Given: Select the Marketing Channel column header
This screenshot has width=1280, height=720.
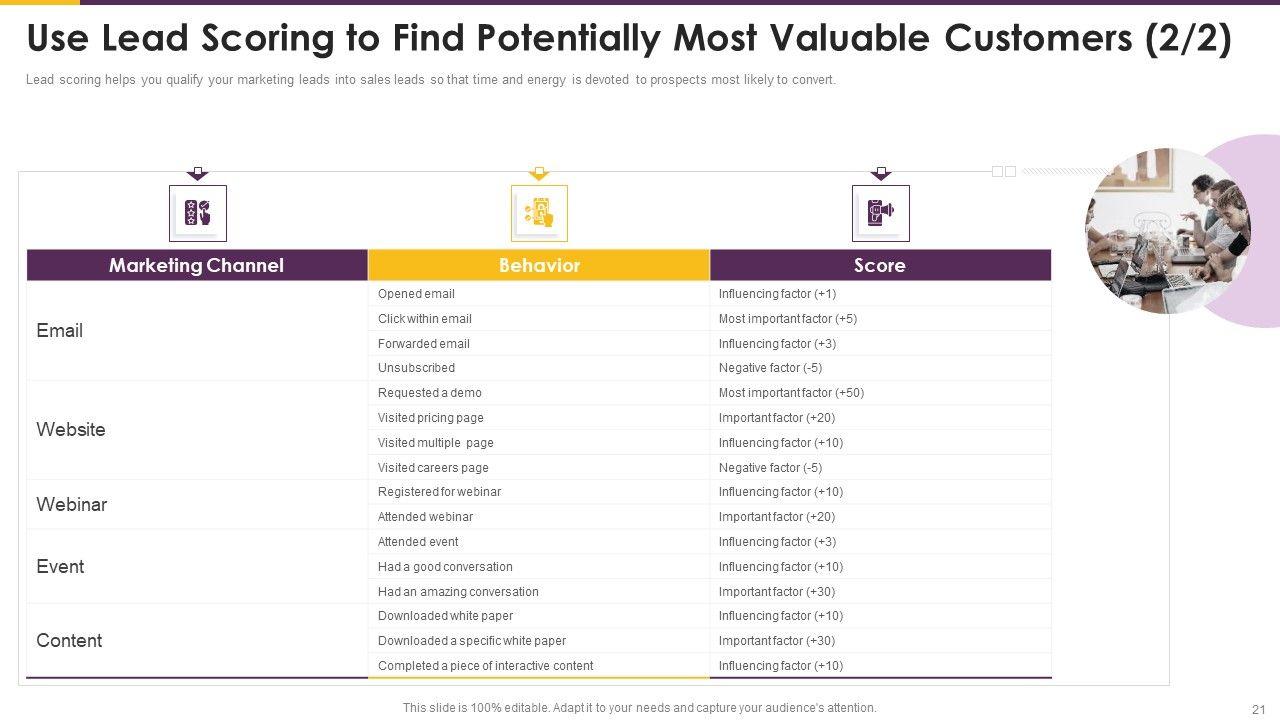Looking at the screenshot, I should (x=196, y=265).
